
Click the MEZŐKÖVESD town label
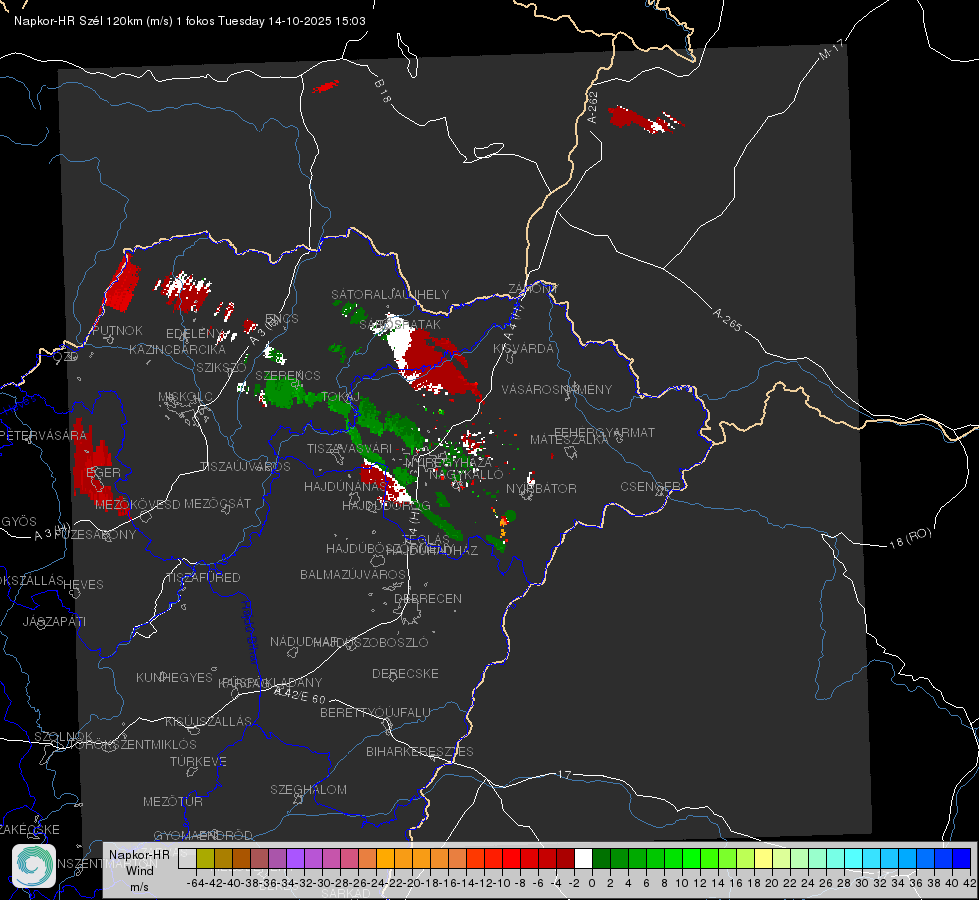coord(137,504)
